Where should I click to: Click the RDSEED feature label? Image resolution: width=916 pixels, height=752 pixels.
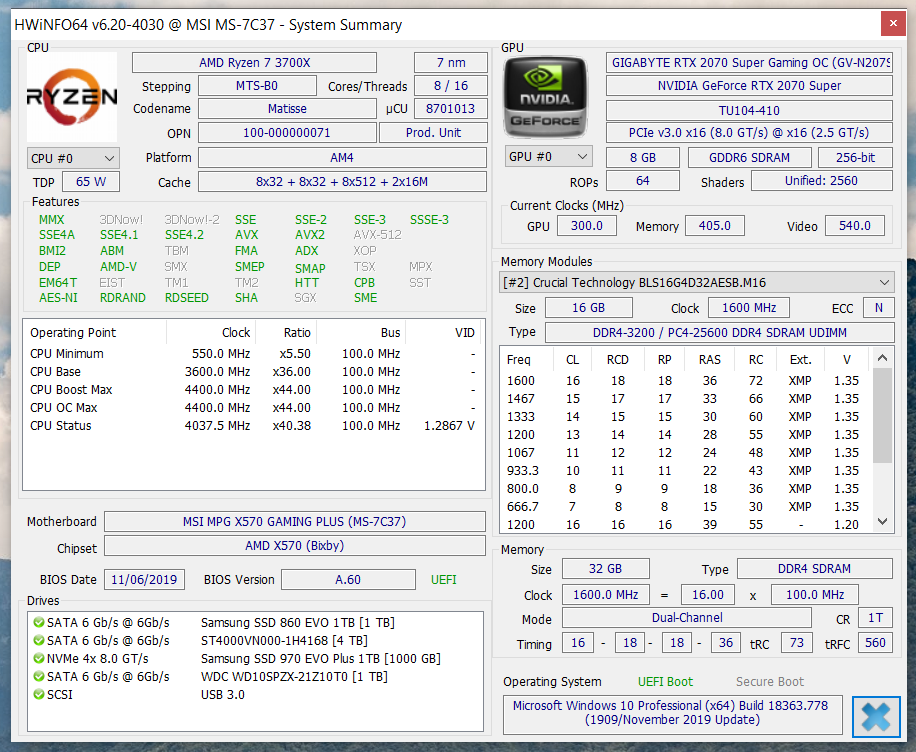186,298
